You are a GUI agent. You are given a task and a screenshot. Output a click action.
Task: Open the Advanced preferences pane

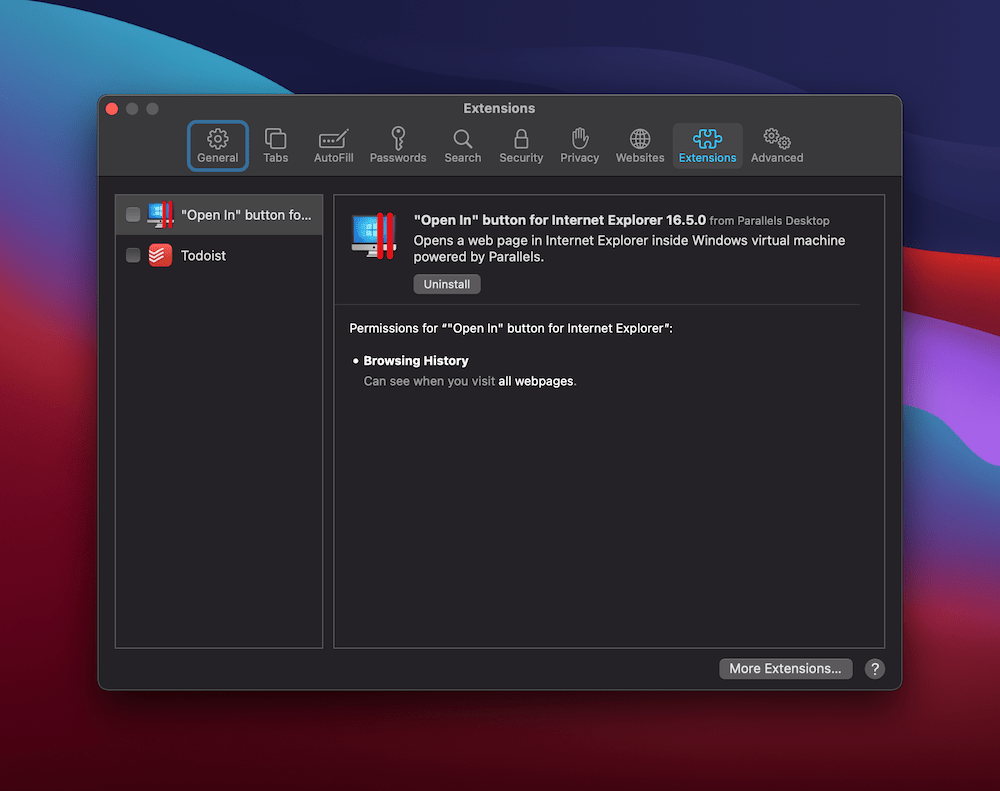pos(777,145)
